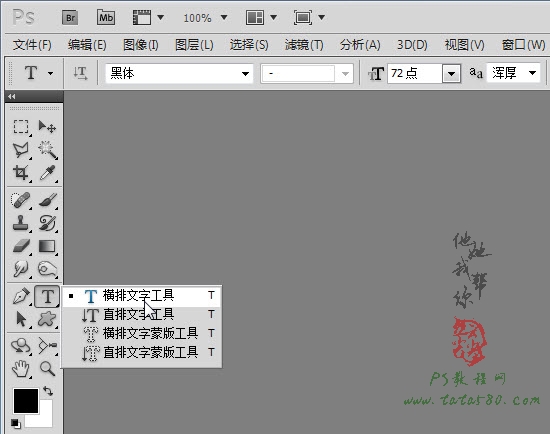Open the screen mode icon
This screenshot has width=550, height=434.
pos(303,17)
